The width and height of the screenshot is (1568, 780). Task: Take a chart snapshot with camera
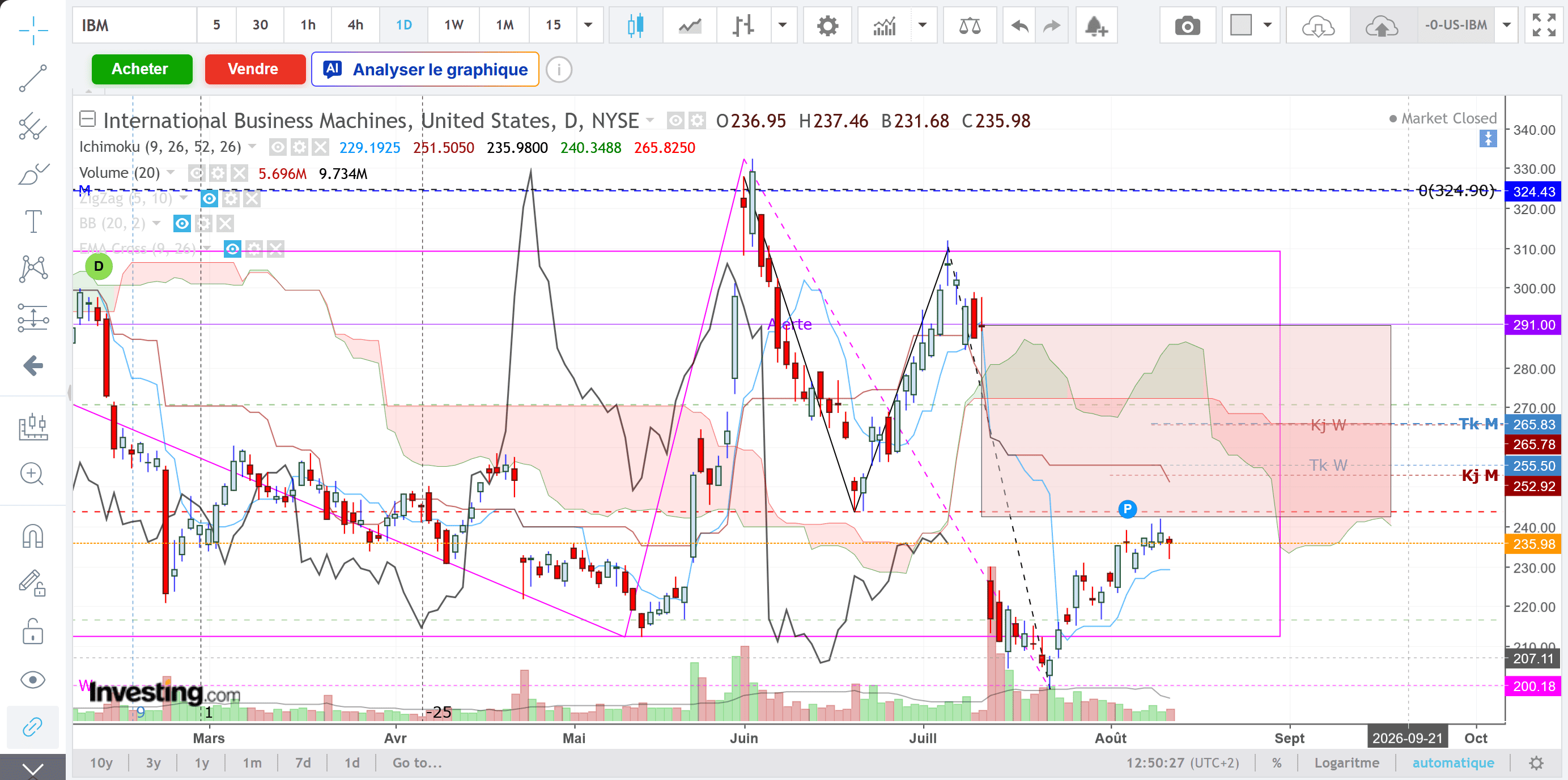point(1188,25)
